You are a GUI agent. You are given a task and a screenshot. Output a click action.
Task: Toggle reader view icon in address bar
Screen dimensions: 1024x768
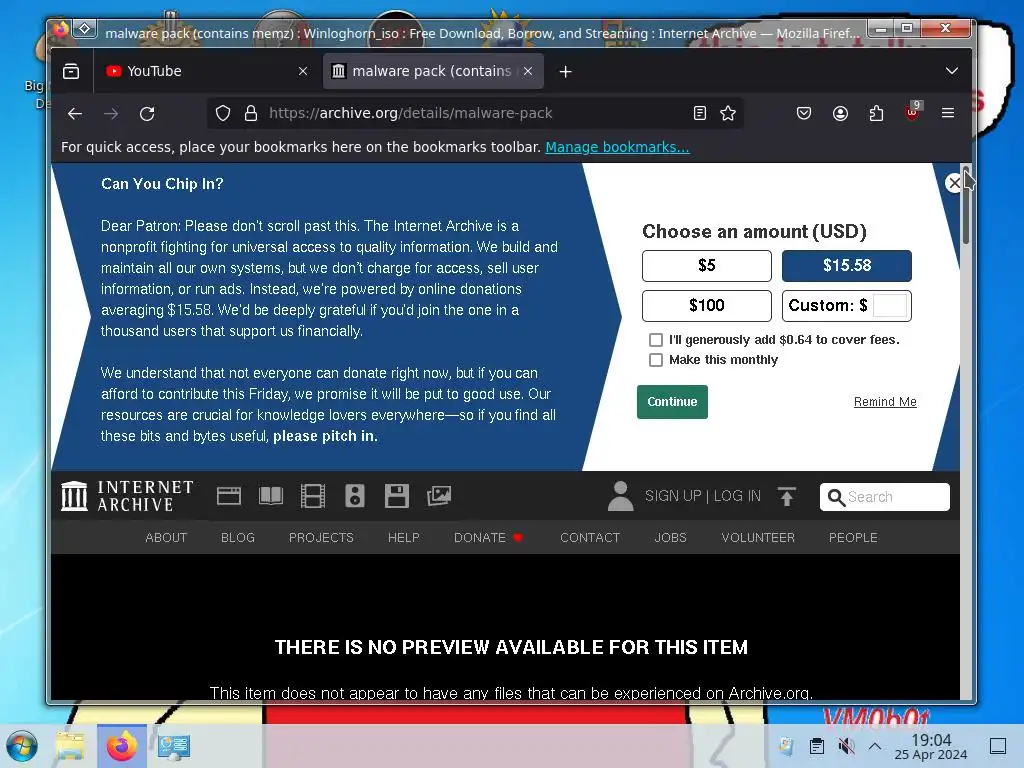699,114
